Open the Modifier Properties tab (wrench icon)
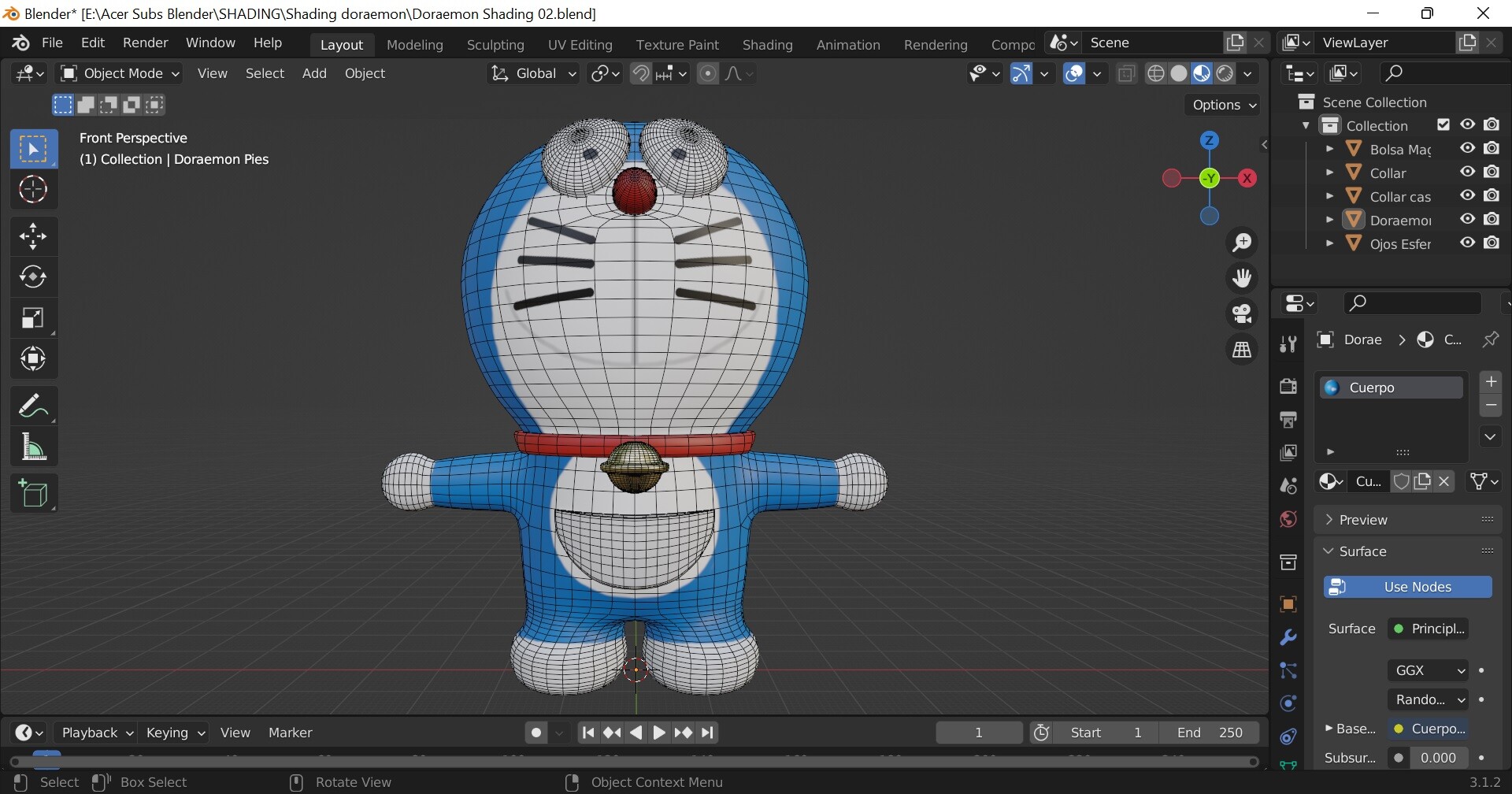The height and width of the screenshot is (794, 1512). pos(1288,636)
